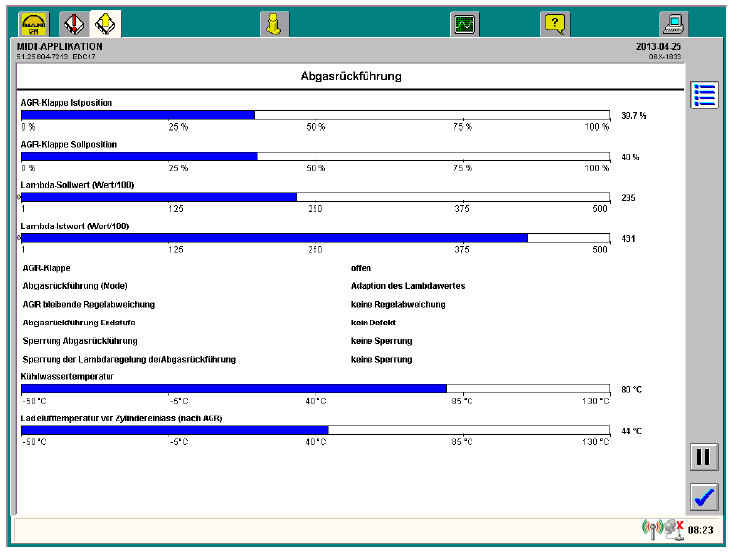Click the AGR-Klappe Istposition bar

315,115
